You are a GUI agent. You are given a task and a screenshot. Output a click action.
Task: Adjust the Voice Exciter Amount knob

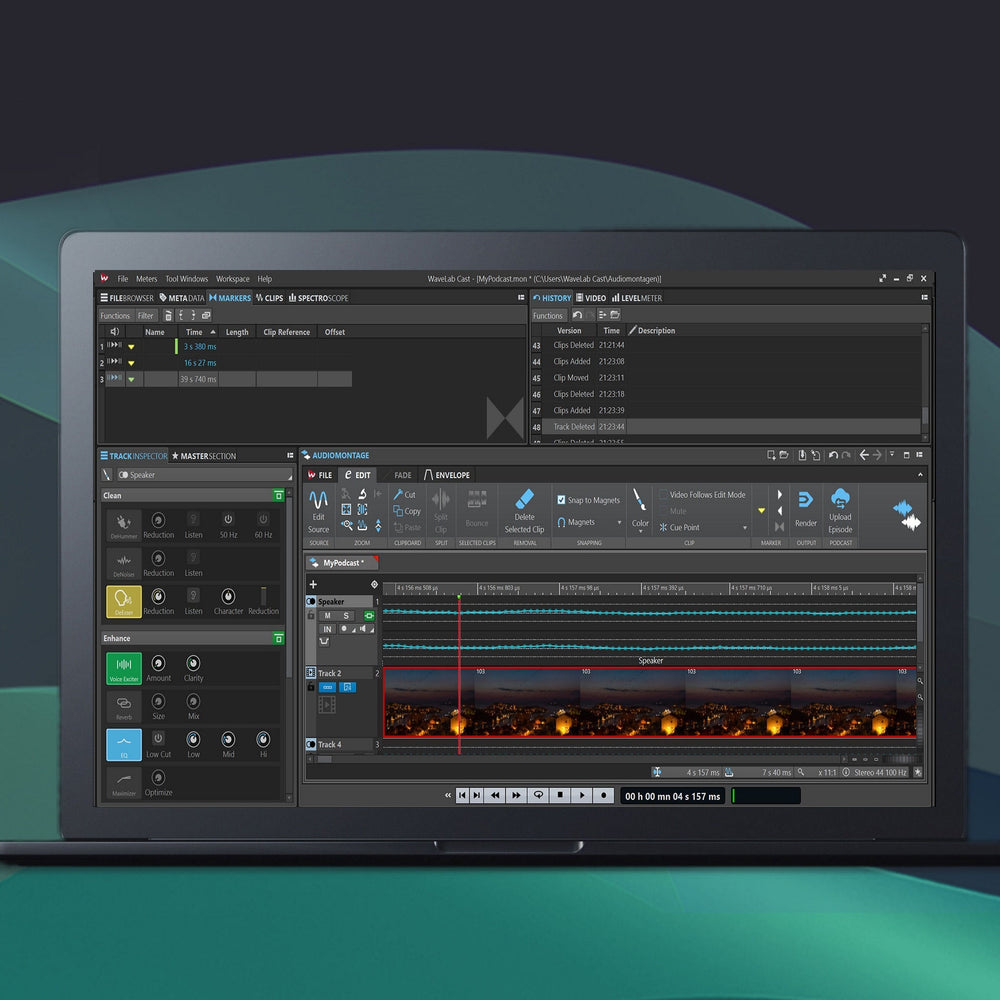(158, 663)
